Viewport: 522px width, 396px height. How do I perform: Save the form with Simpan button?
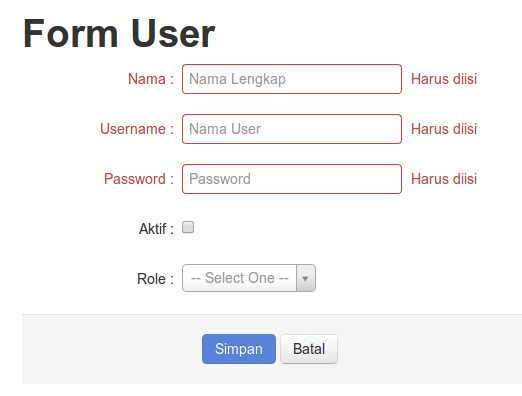239,349
